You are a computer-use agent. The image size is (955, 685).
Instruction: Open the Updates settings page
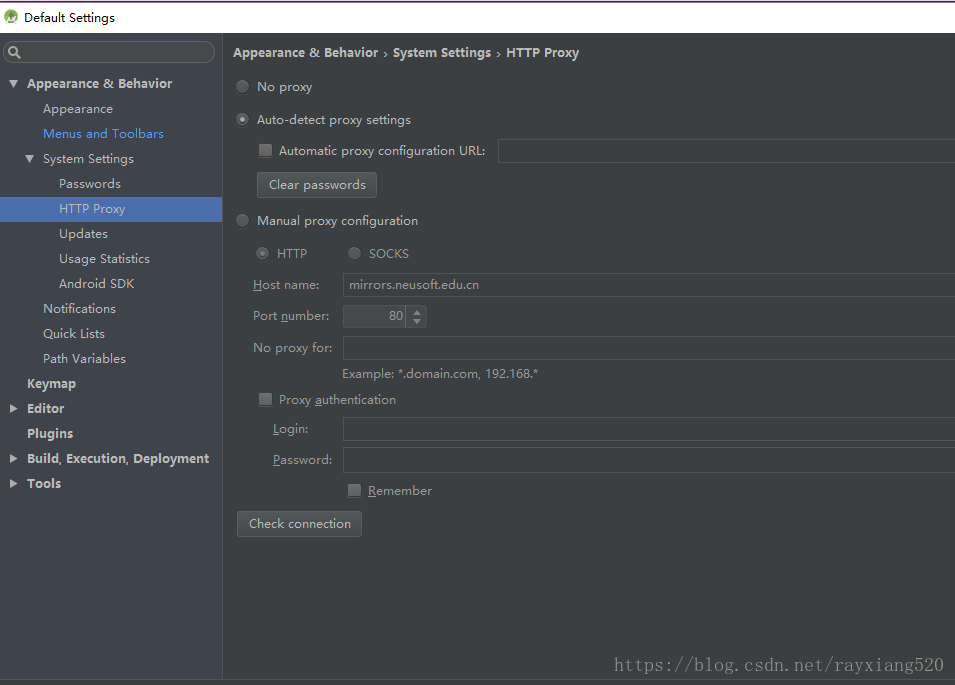(x=83, y=234)
